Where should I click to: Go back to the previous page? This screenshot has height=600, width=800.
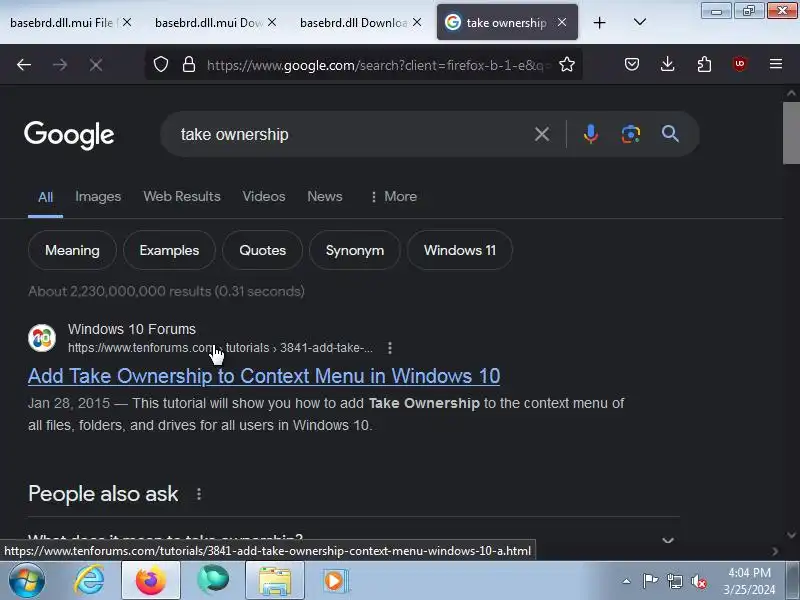[24, 65]
